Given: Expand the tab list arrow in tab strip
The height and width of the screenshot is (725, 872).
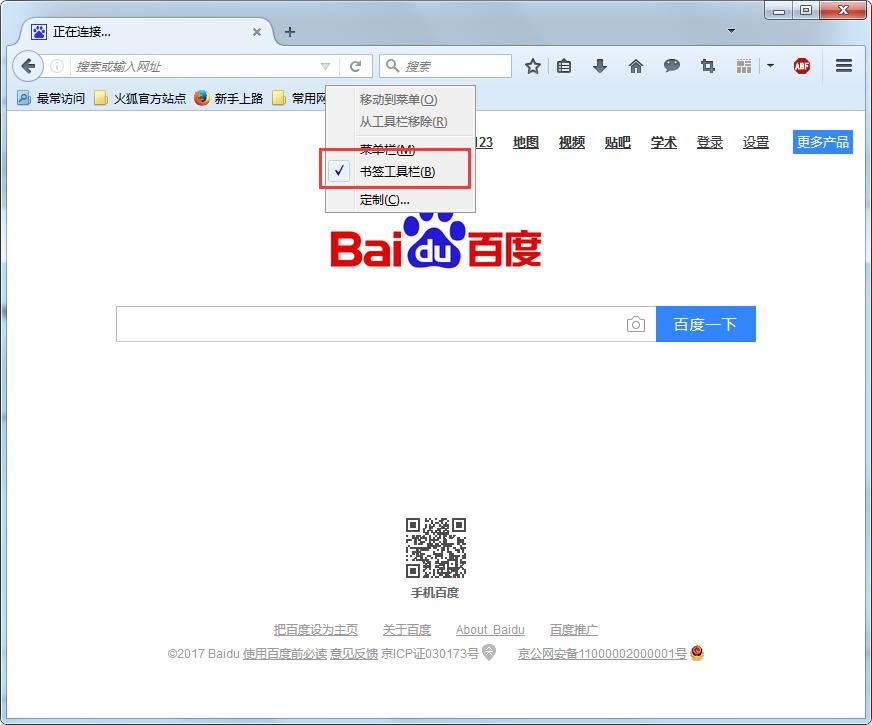Looking at the screenshot, I should pos(731,31).
